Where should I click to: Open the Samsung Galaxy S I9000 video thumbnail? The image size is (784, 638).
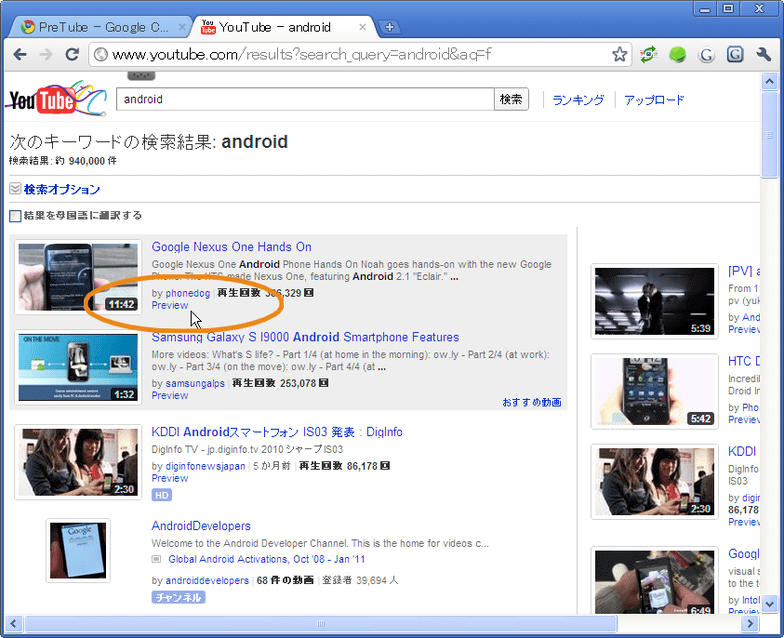pos(78,368)
